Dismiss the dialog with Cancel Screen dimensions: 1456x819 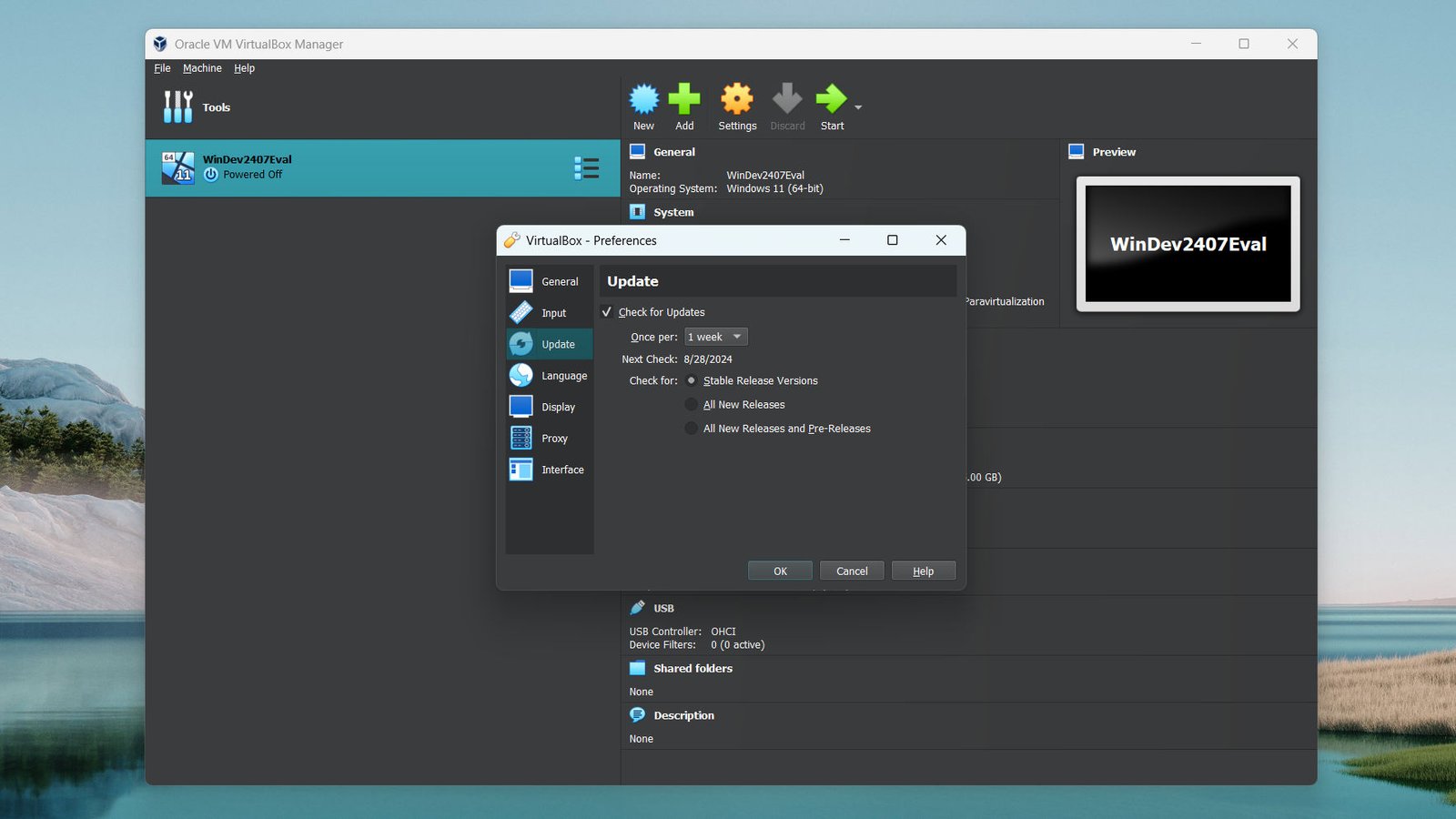pos(851,571)
